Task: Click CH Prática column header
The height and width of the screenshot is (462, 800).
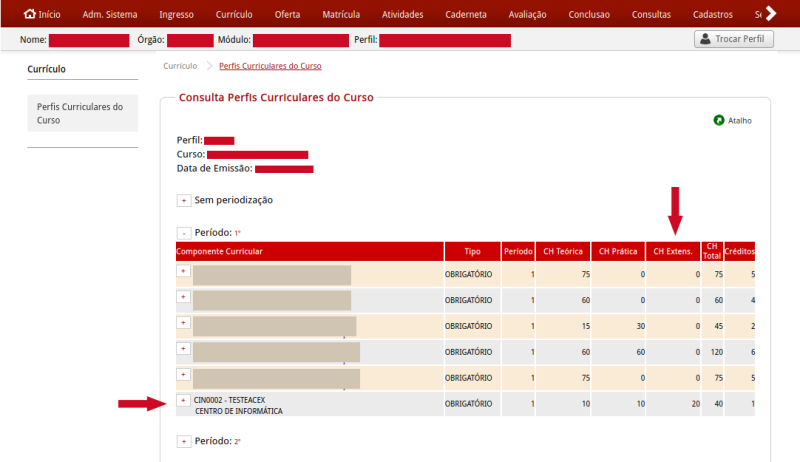Action: (x=618, y=251)
